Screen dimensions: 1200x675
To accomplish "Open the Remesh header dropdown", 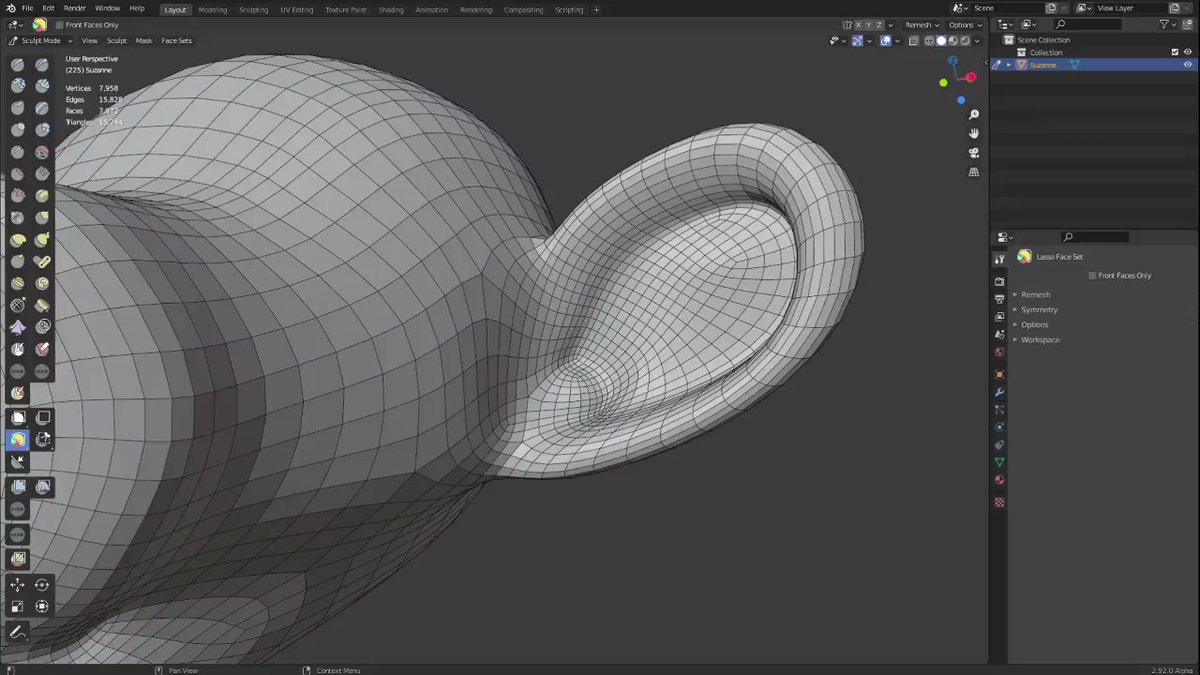I will tap(921, 25).
